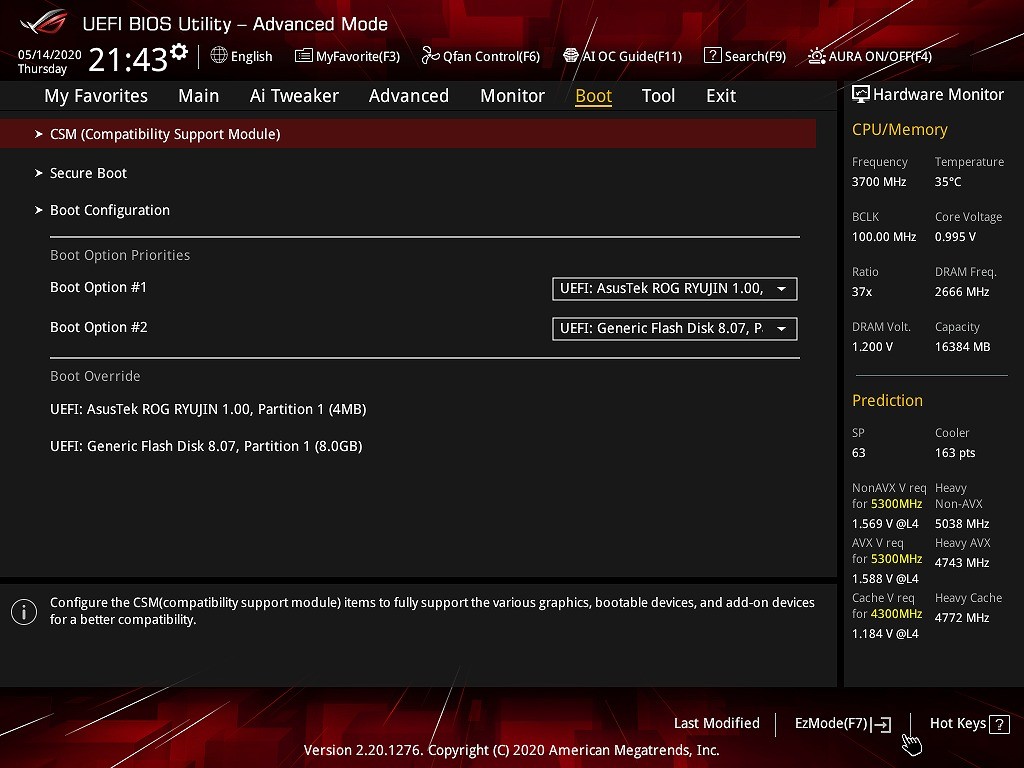Click Boot Override heading
The height and width of the screenshot is (768, 1024).
point(95,376)
